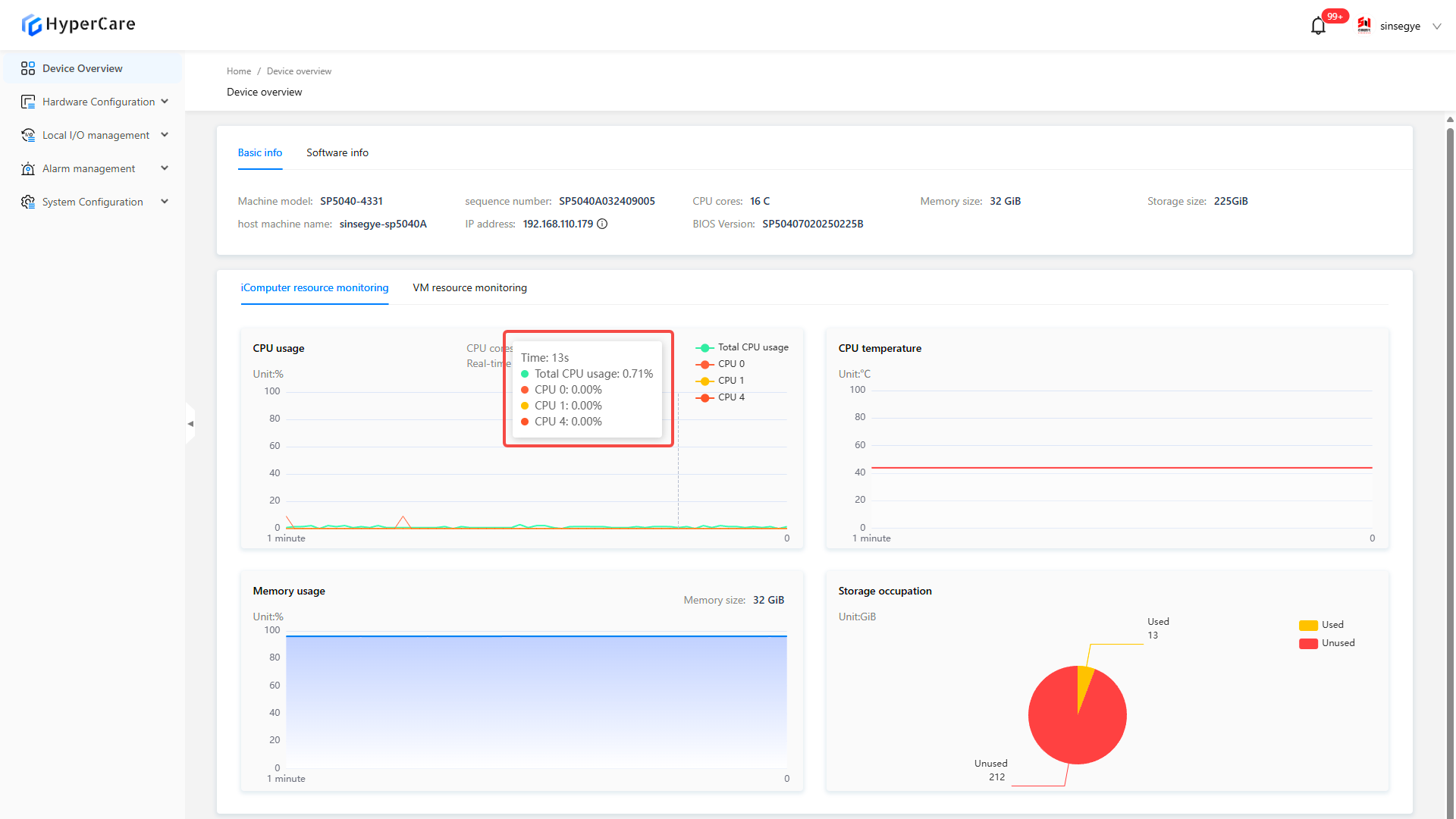1456x819 pixels.
Task: Expand Hardware Configuration menu chevron
Action: click(165, 102)
